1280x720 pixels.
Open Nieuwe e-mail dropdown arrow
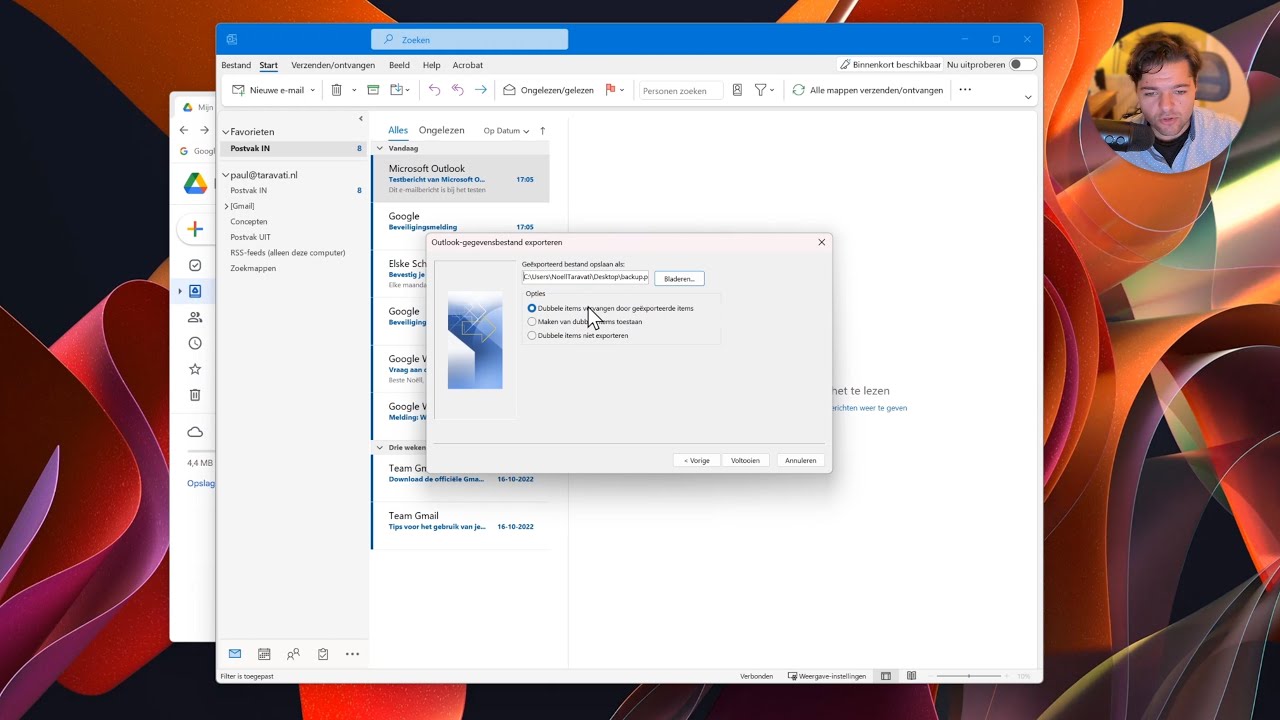(x=312, y=90)
